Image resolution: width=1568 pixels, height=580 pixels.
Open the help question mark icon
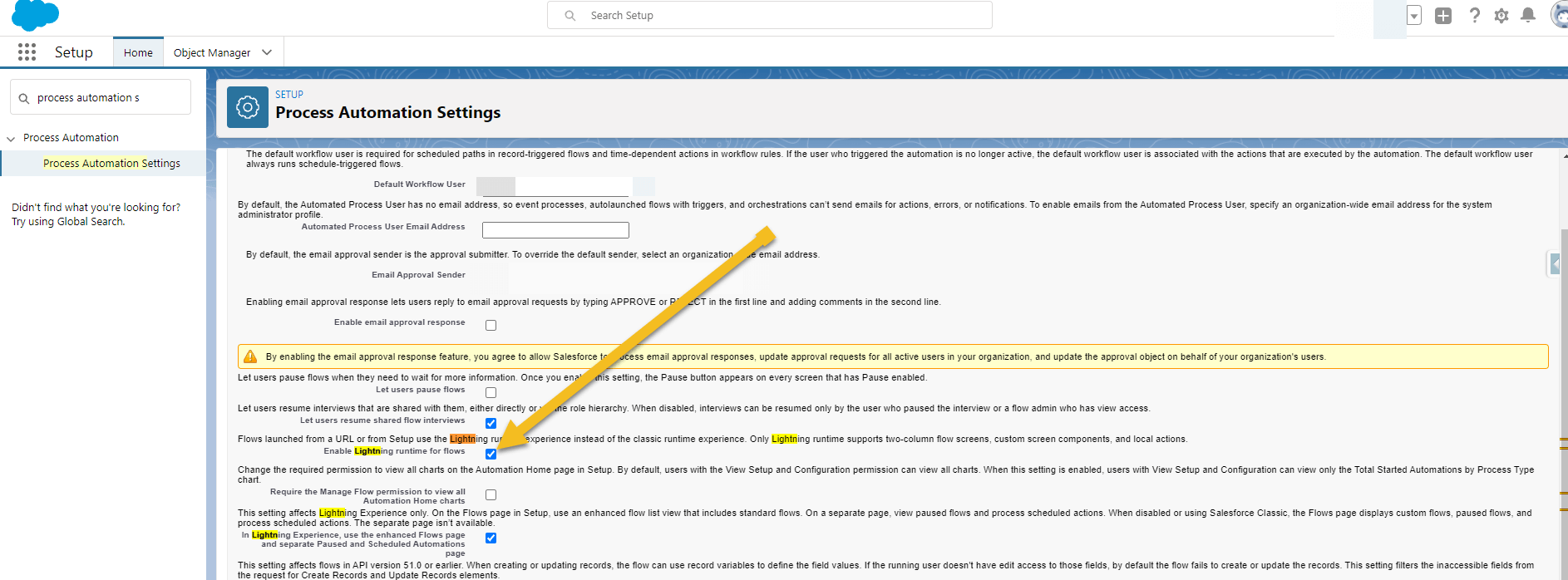[x=1474, y=15]
